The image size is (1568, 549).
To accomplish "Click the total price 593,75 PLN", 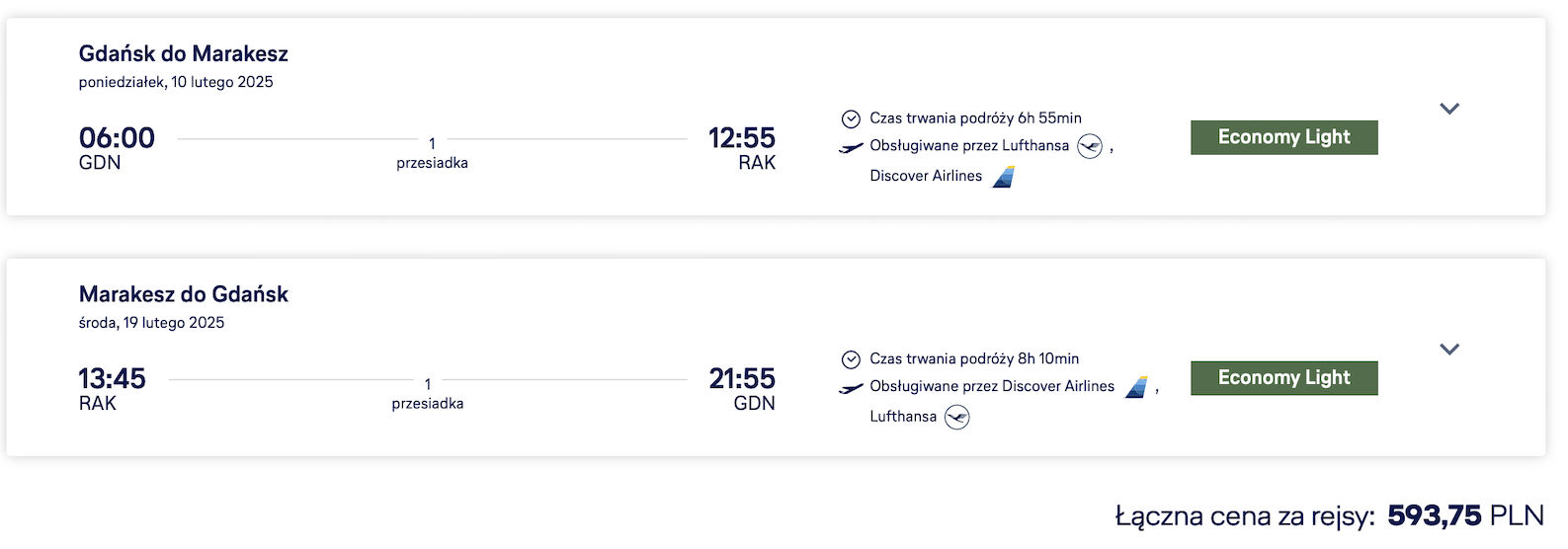I will [1466, 515].
